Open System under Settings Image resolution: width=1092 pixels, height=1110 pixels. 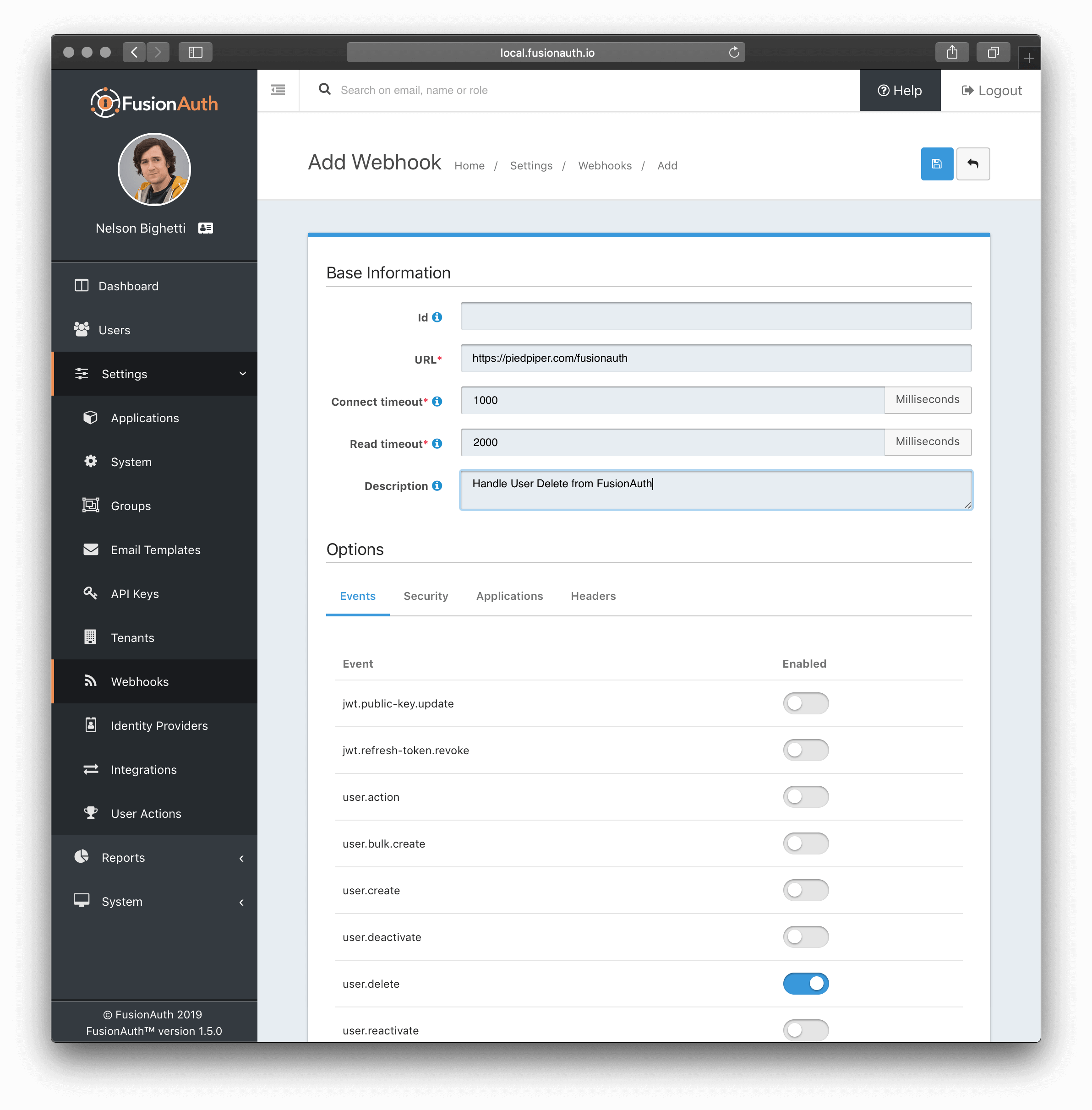[154, 462]
